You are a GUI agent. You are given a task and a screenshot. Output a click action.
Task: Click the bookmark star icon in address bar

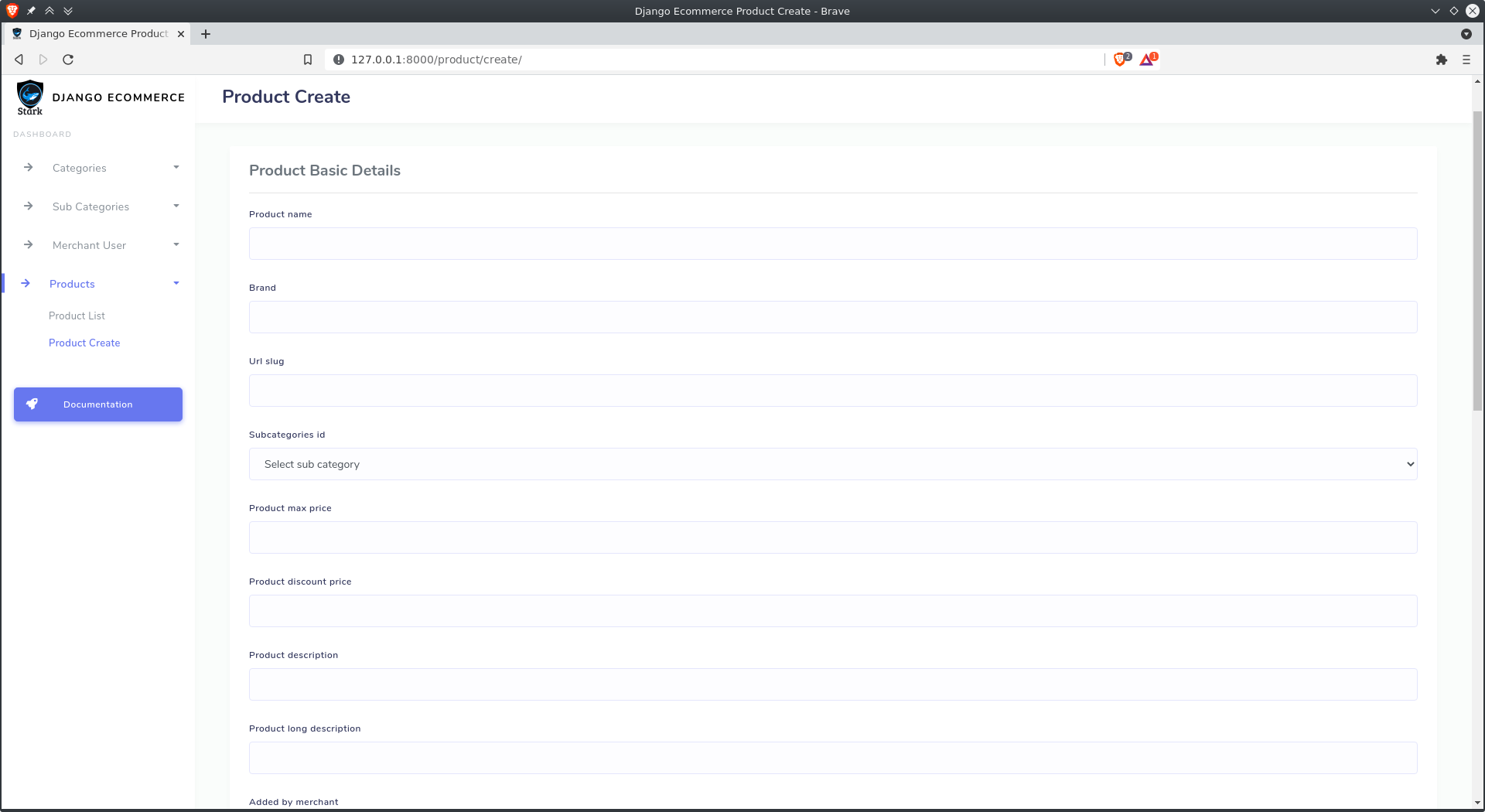point(308,59)
